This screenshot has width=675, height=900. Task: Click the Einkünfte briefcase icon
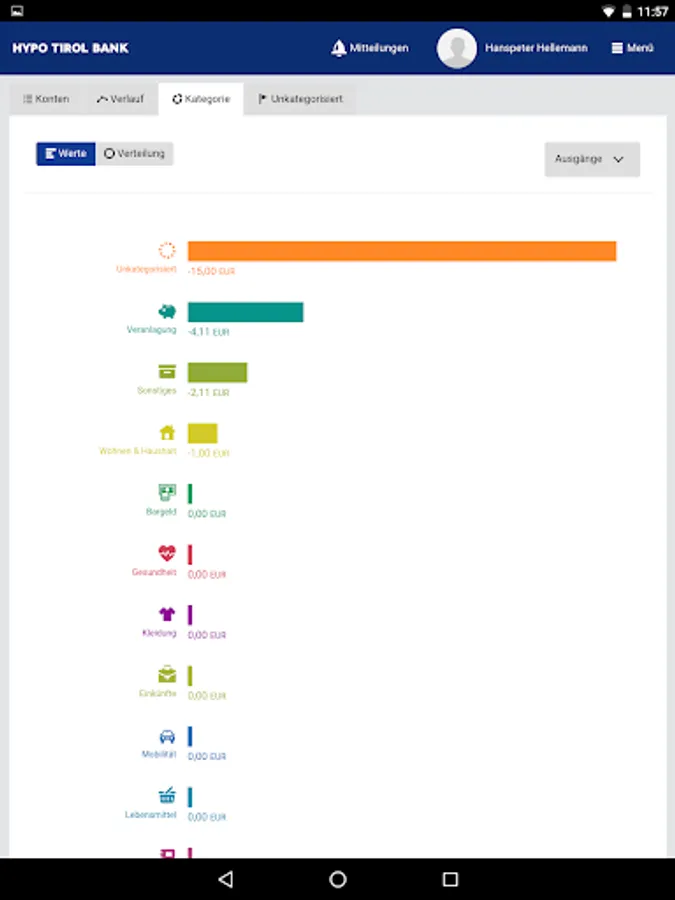pyautogui.click(x=167, y=675)
